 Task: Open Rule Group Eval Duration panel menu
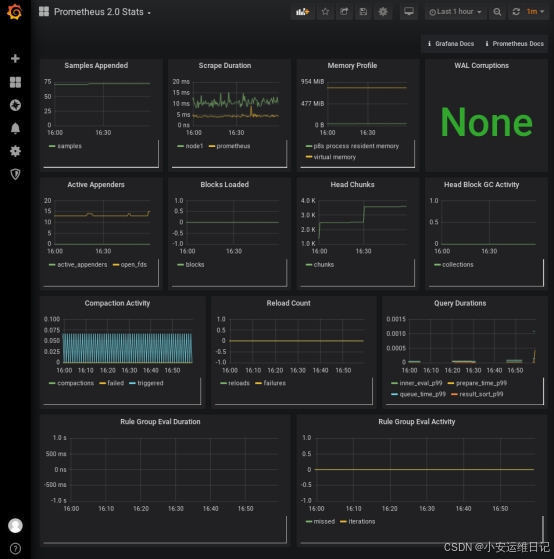tap(160, 422)
